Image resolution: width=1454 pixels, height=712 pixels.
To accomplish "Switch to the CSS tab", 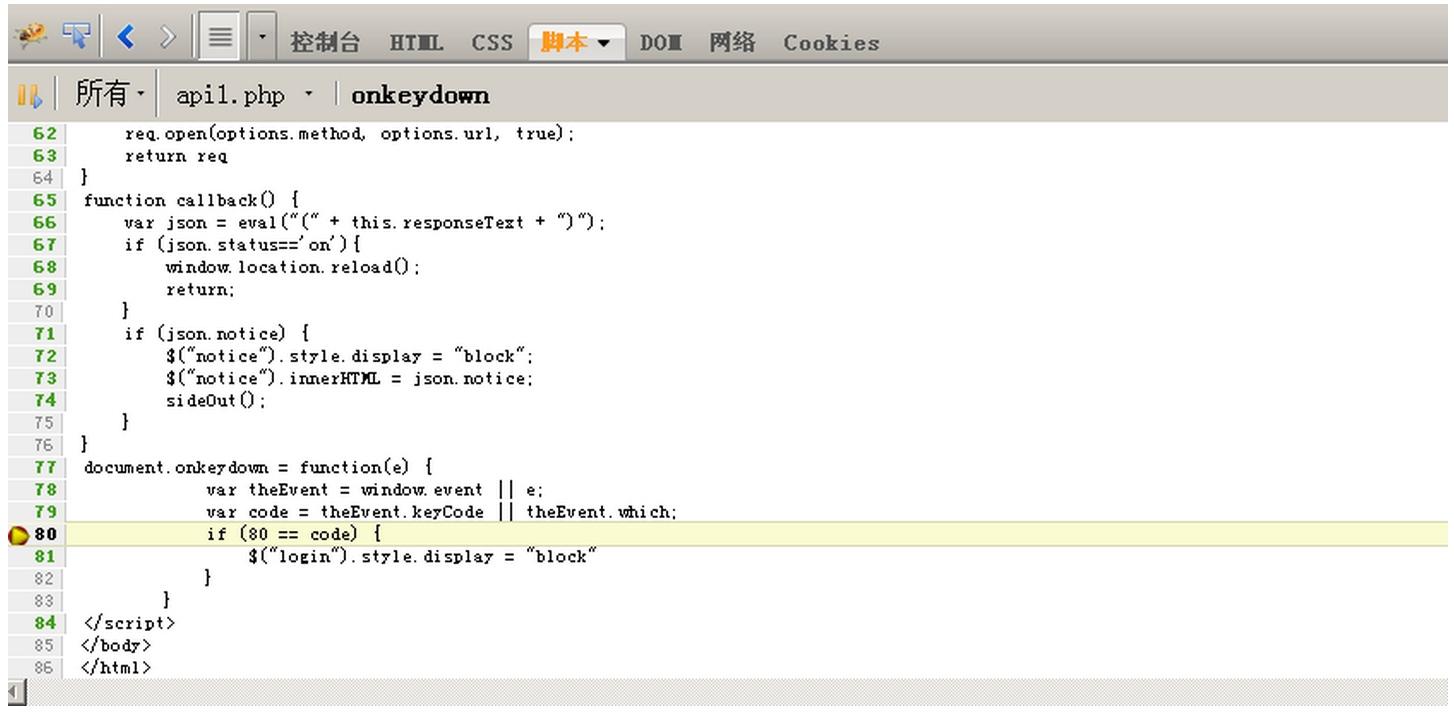I will tap(492, 43).
